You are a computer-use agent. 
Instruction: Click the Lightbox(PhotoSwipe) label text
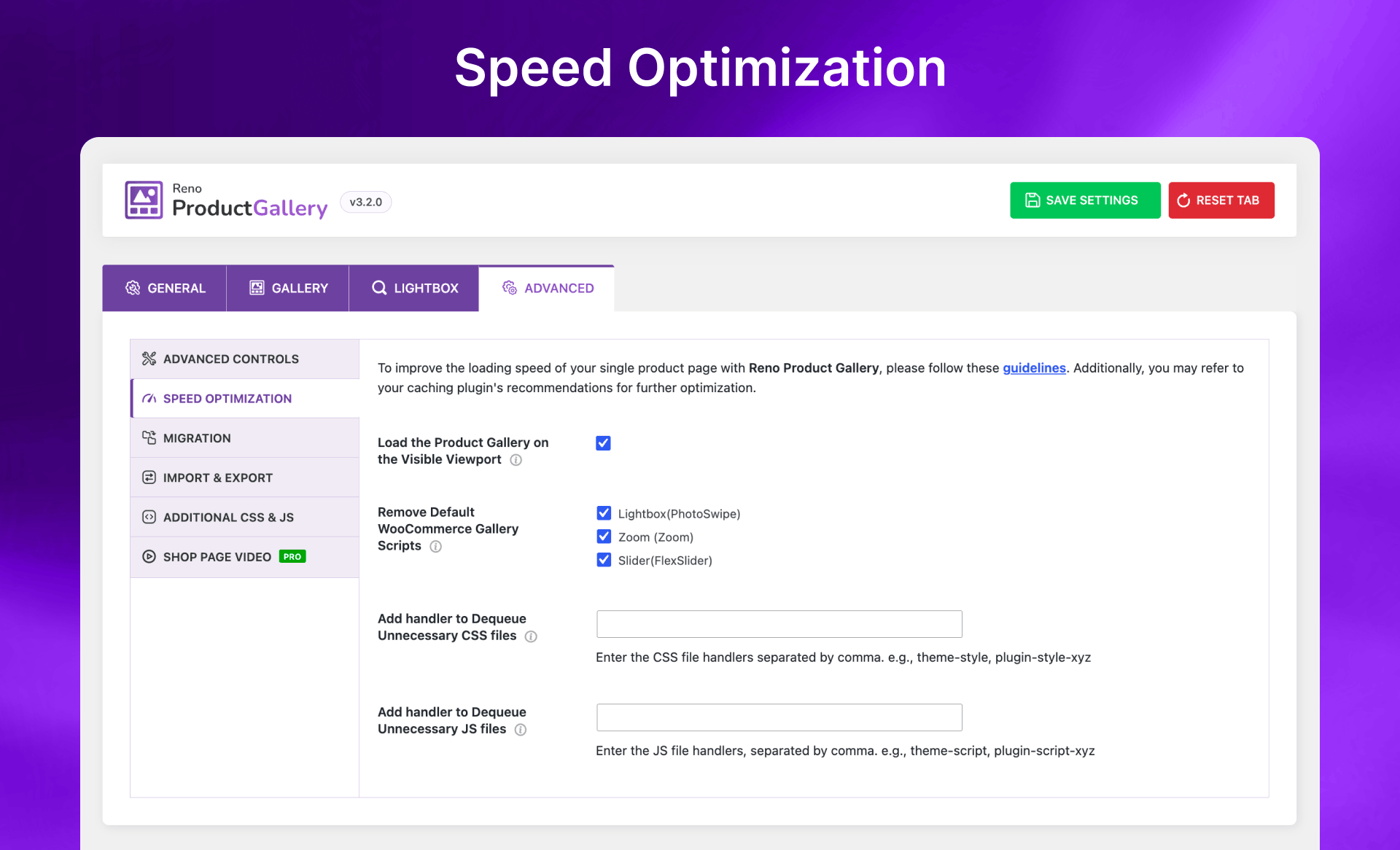pos(679,514)
